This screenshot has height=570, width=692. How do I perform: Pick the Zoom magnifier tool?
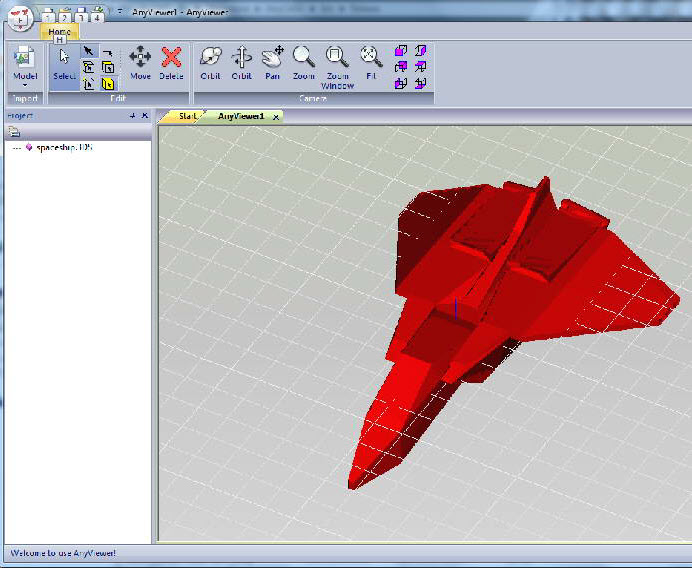[304, 62]
